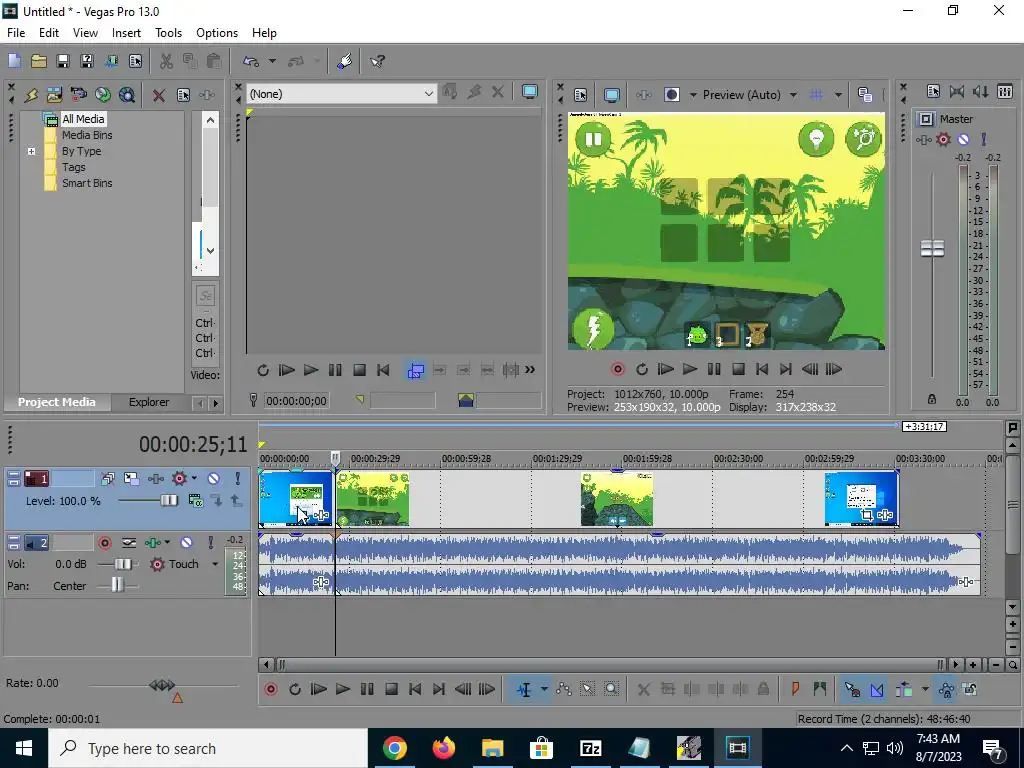Select the Envelope Edit tool

point(564,689)
